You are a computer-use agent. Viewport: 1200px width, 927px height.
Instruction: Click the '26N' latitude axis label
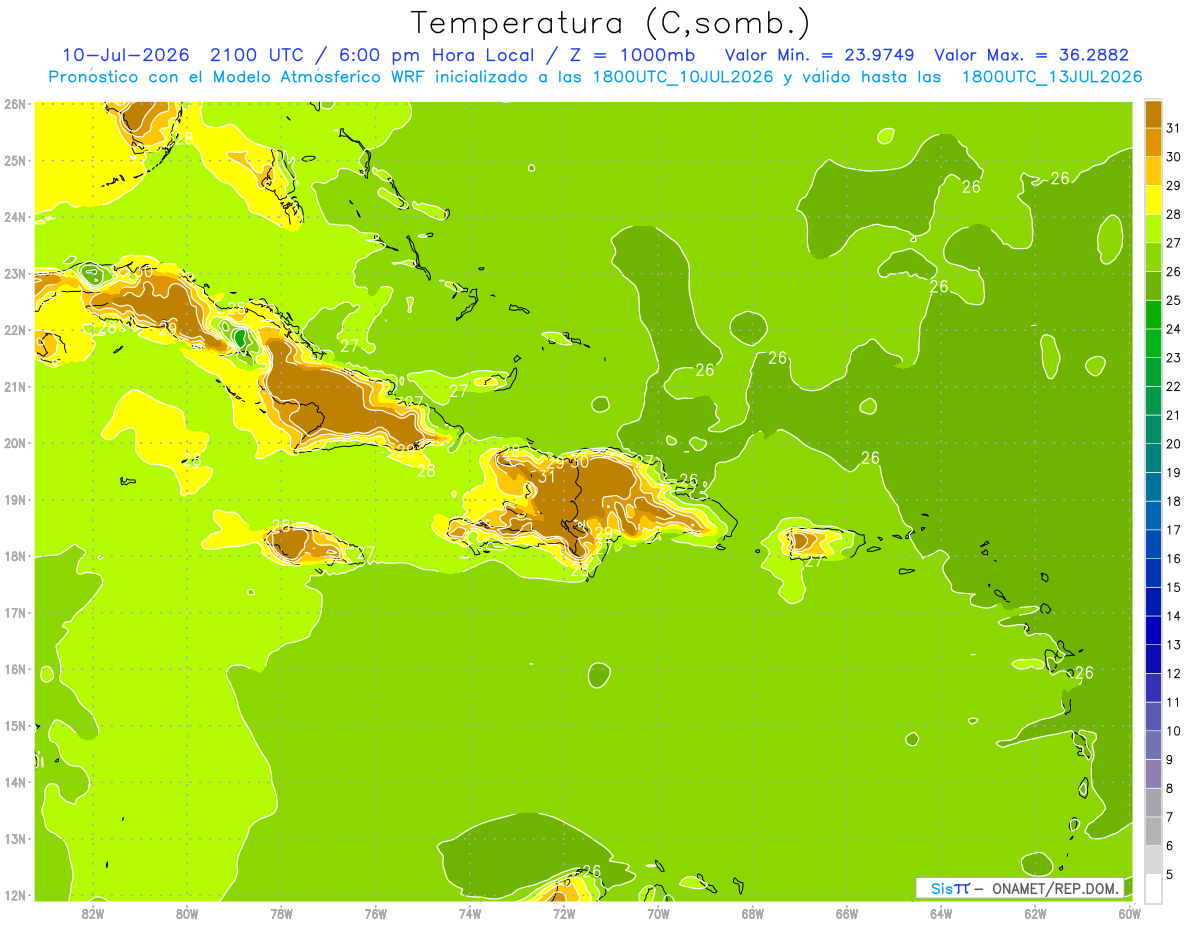pyautogui.click(x=15, y=104)
